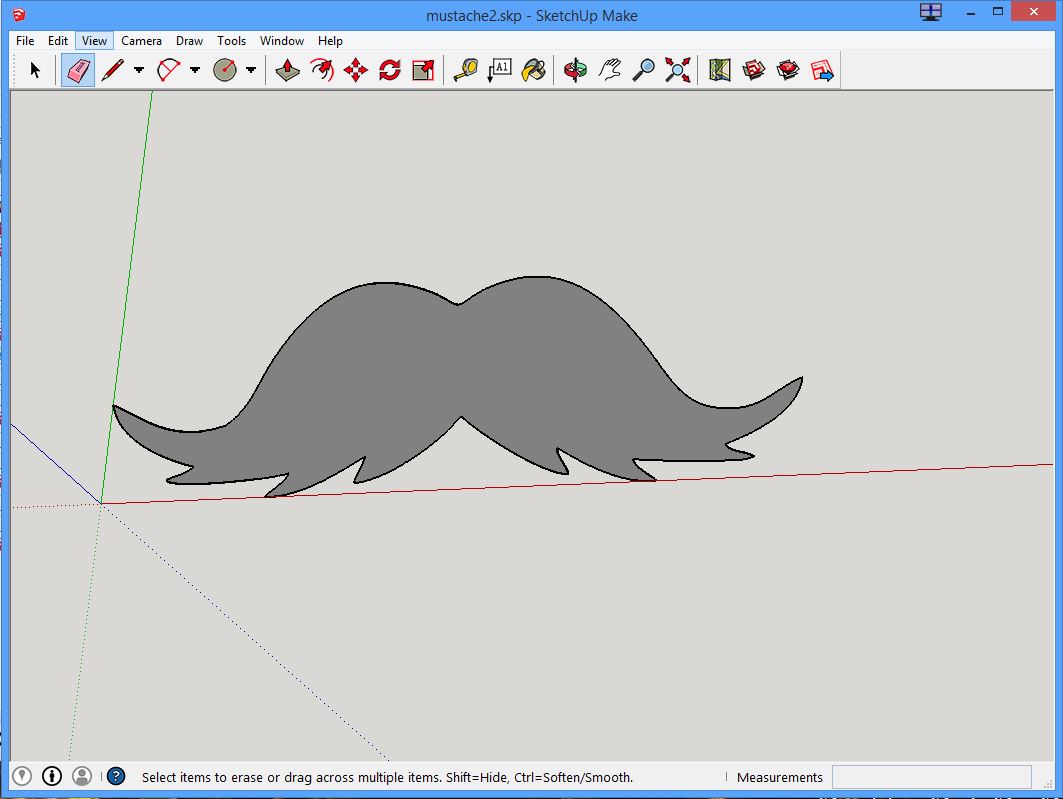
Task: Open the Camera menu
Action: coord(141,41)
